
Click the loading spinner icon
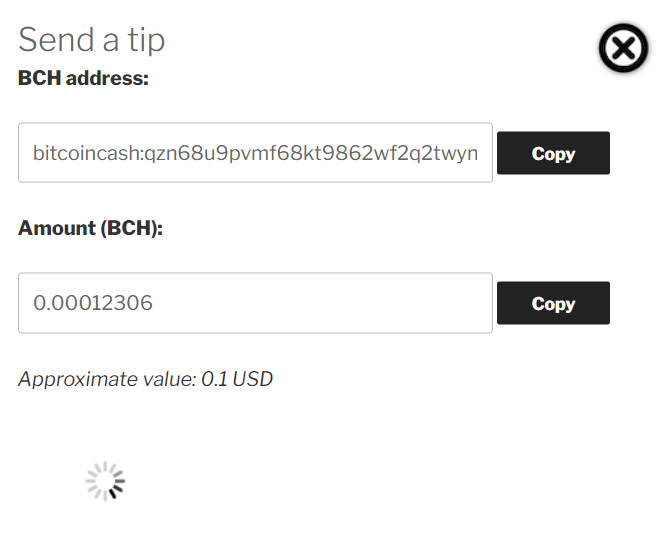click(x=105, y=481)
